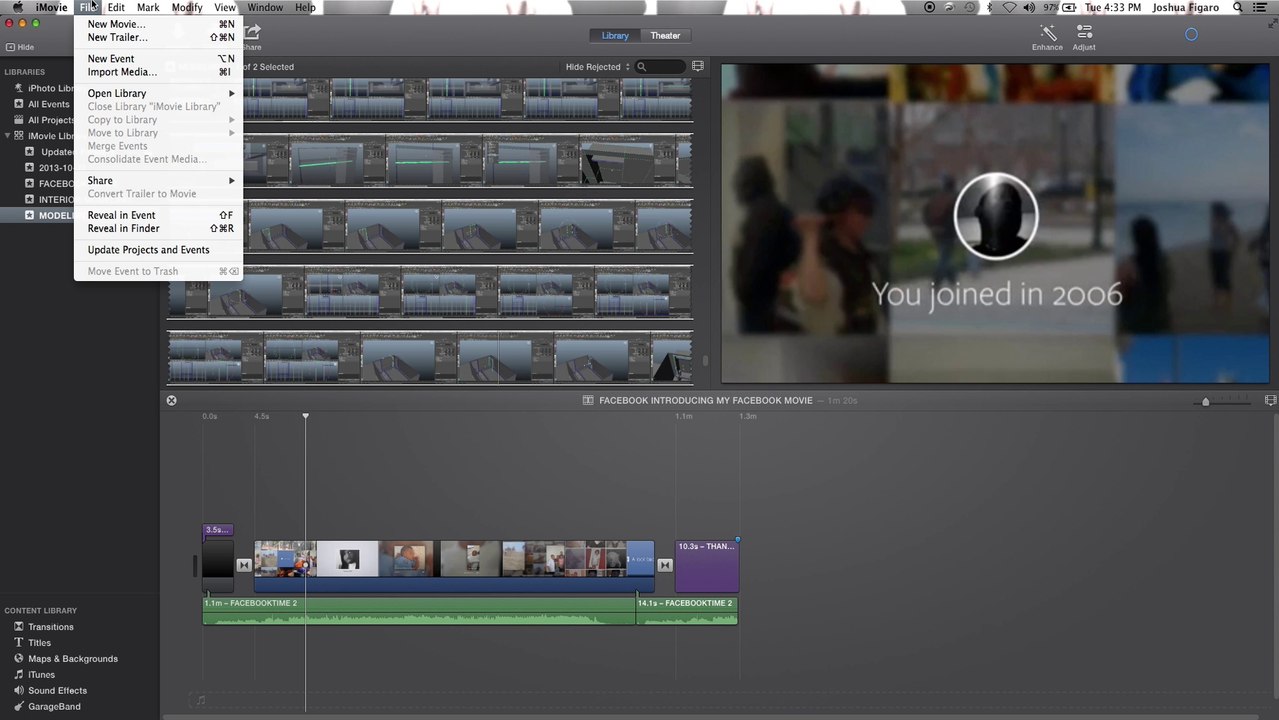
Task: Select the 3.5s title clip label
Action: (218, 530)
